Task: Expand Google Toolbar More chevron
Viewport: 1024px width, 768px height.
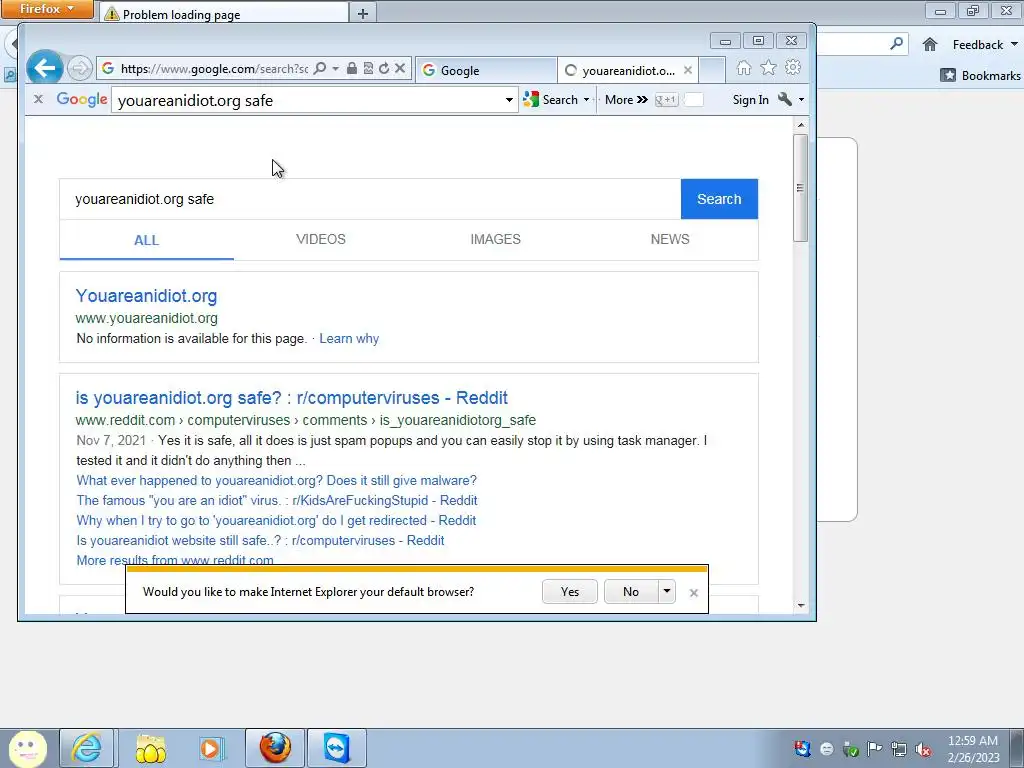Action: pos(626,100)
